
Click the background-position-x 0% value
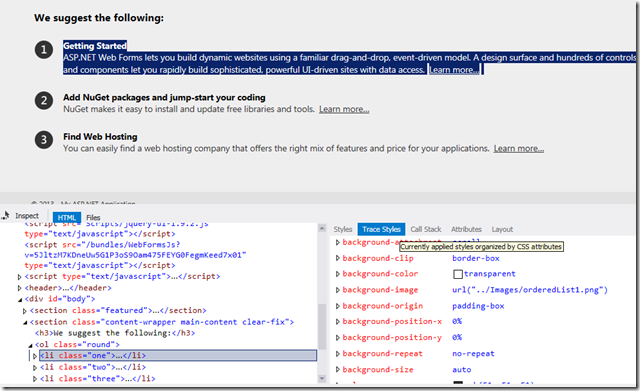457,322
